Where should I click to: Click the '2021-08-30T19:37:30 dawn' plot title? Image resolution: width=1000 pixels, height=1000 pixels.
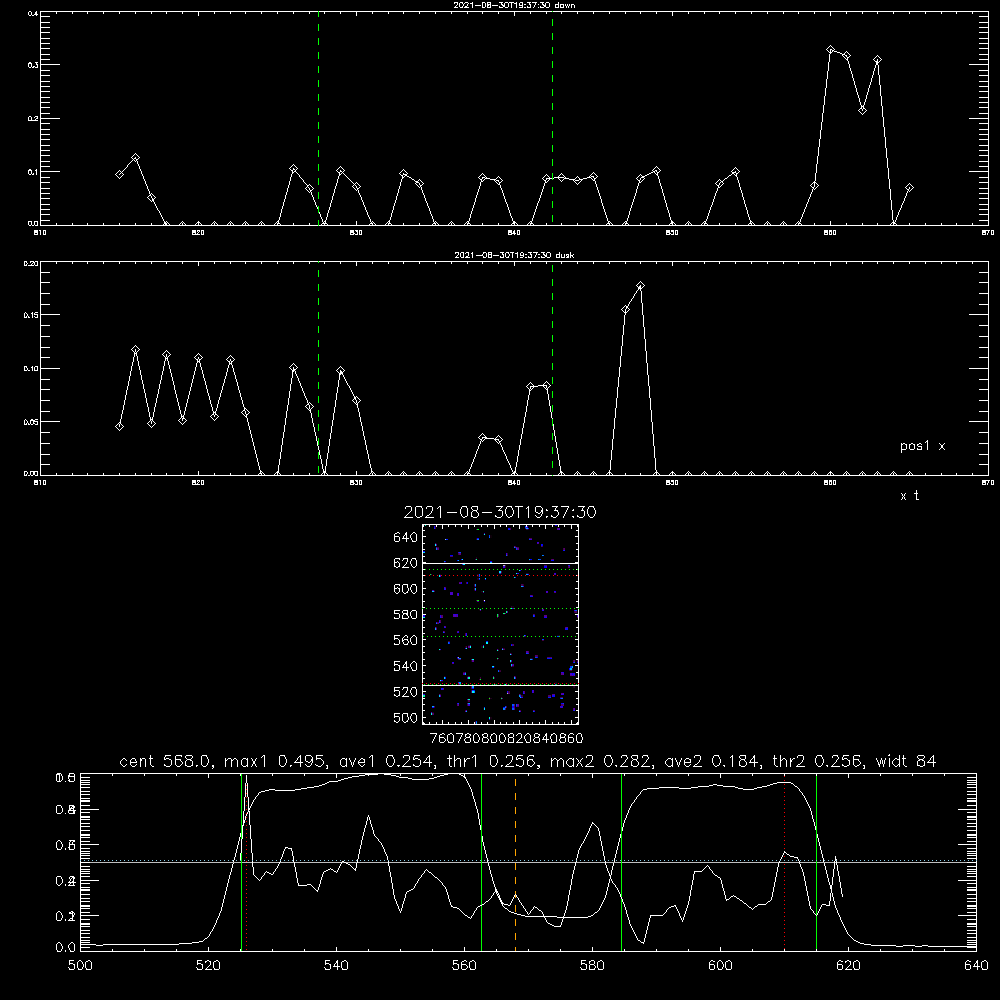click(514, 5)
